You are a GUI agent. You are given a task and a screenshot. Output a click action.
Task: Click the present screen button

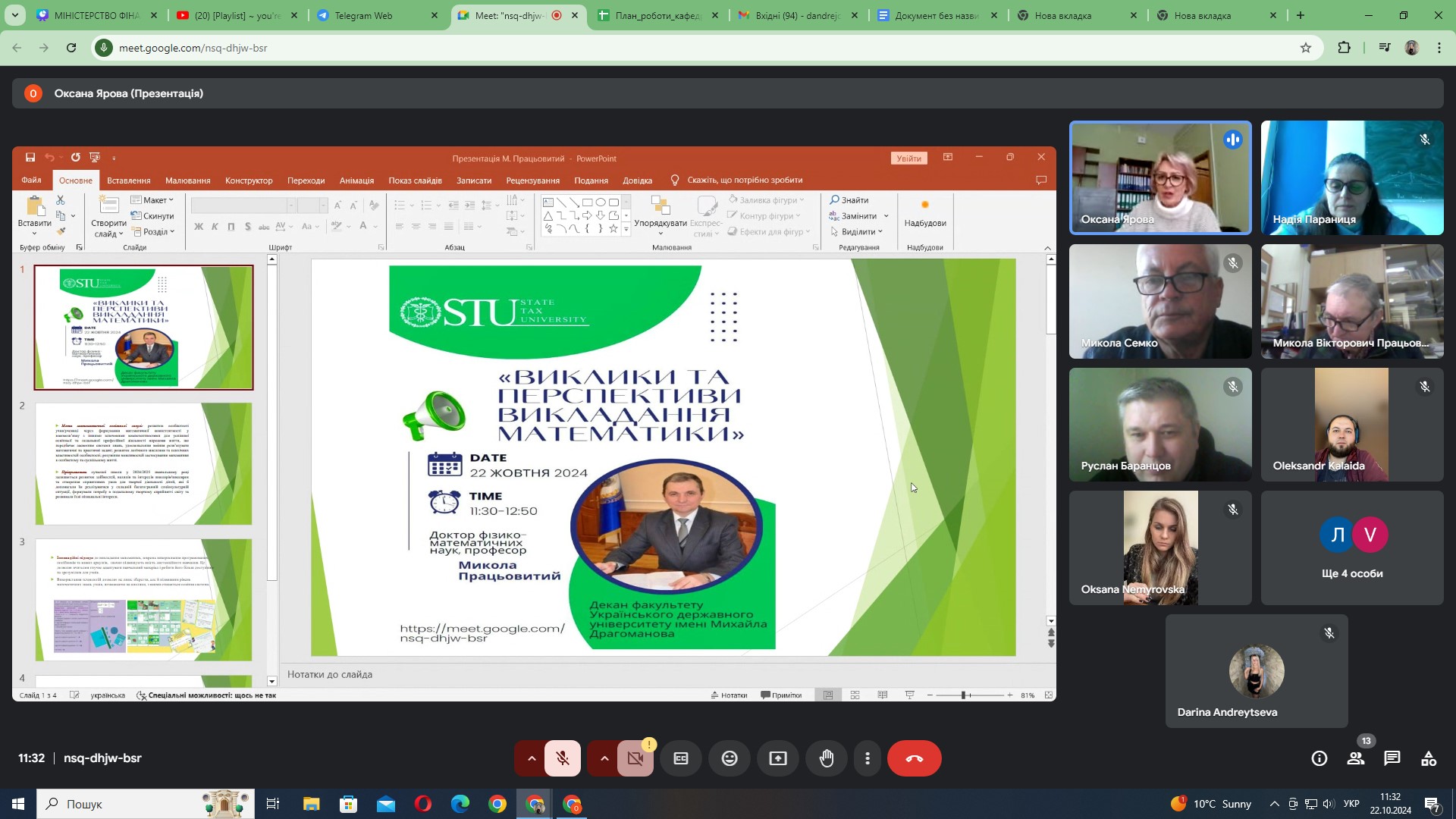point(778,758)
